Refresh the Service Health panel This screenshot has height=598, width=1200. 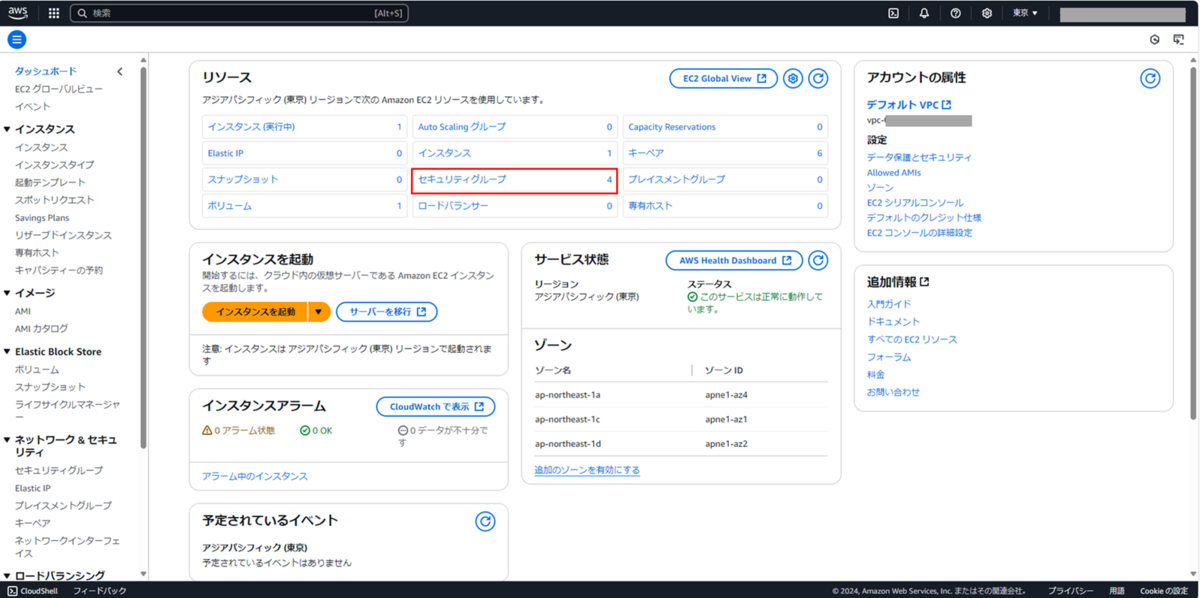pyautogui.click(x=818, y=260)
